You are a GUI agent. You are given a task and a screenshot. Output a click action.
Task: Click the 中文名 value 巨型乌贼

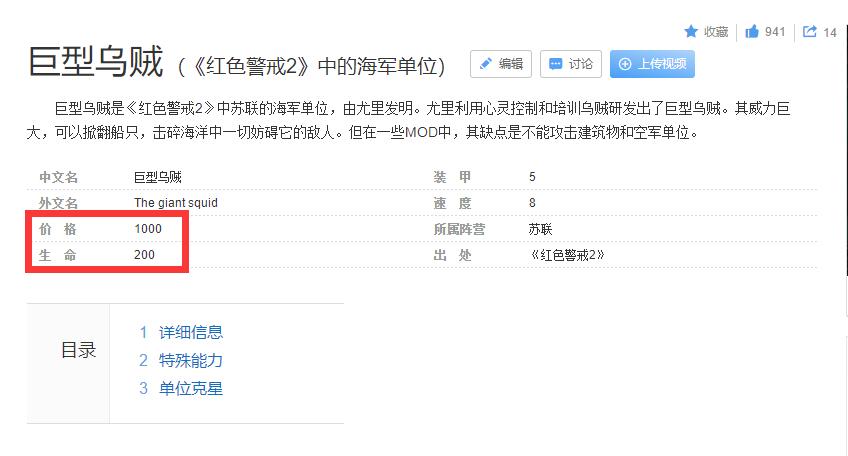click(158, 177)
